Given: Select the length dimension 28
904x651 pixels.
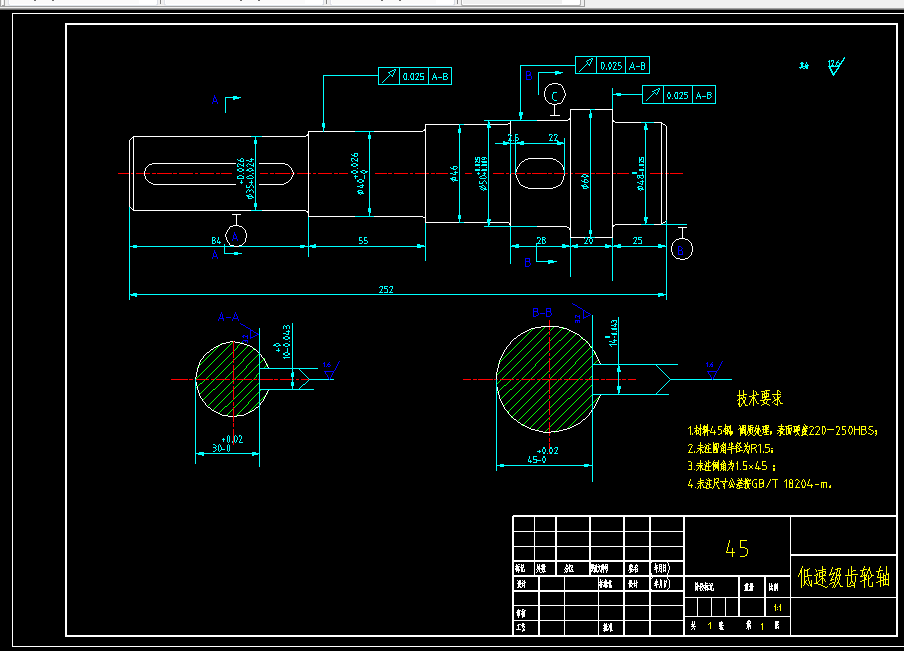Looking at the screenshot, I should [x=541, y=240].
